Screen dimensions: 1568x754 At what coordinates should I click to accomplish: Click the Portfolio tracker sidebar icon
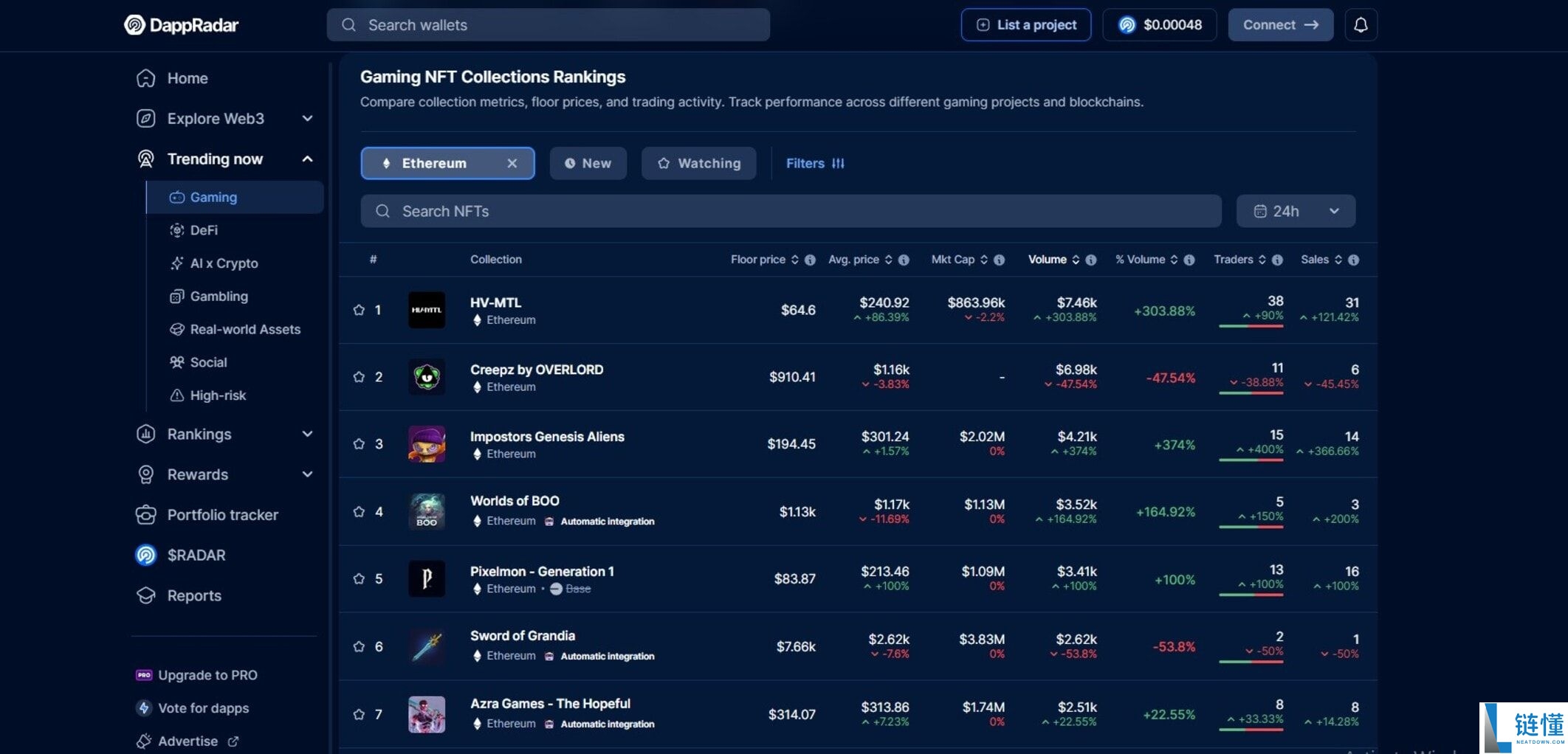[146, 515]
